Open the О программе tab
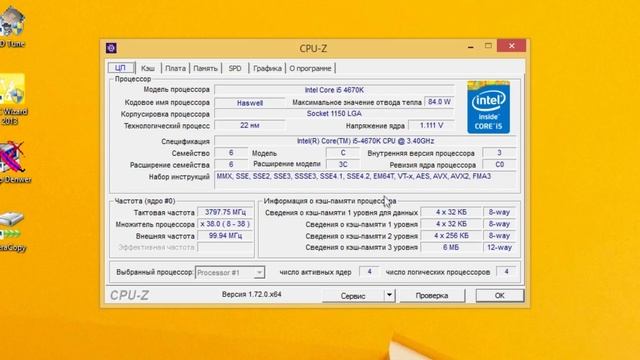640x360 pixels. [x=311, y=68]
